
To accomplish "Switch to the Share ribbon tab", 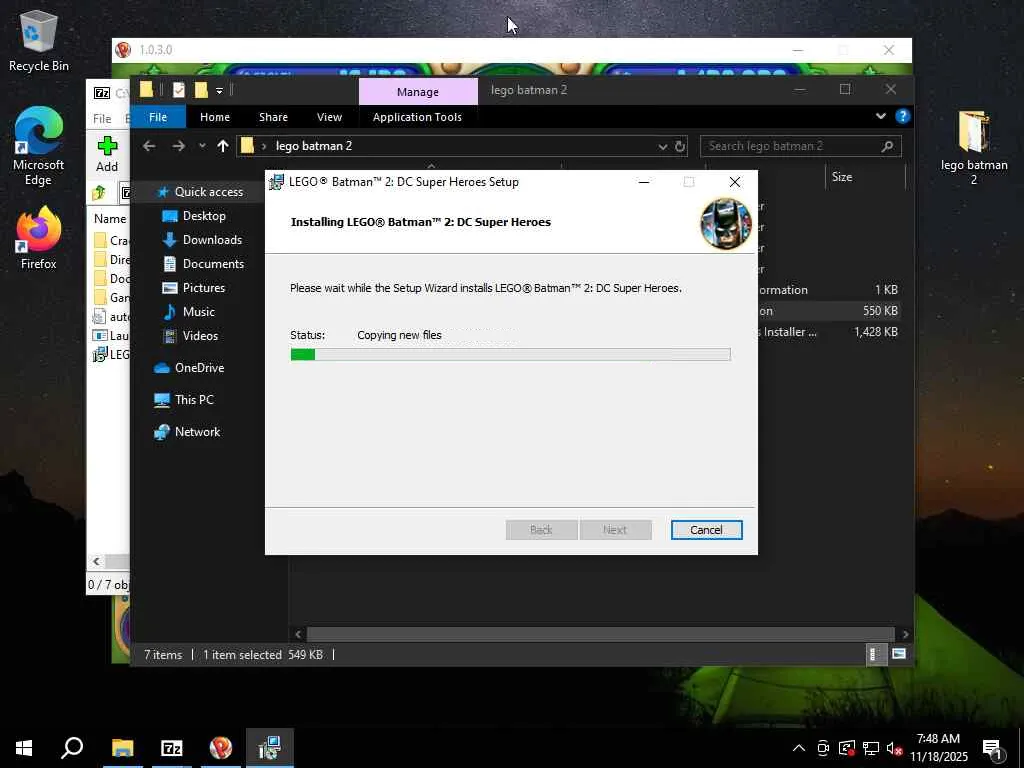I will pos(273,117).
